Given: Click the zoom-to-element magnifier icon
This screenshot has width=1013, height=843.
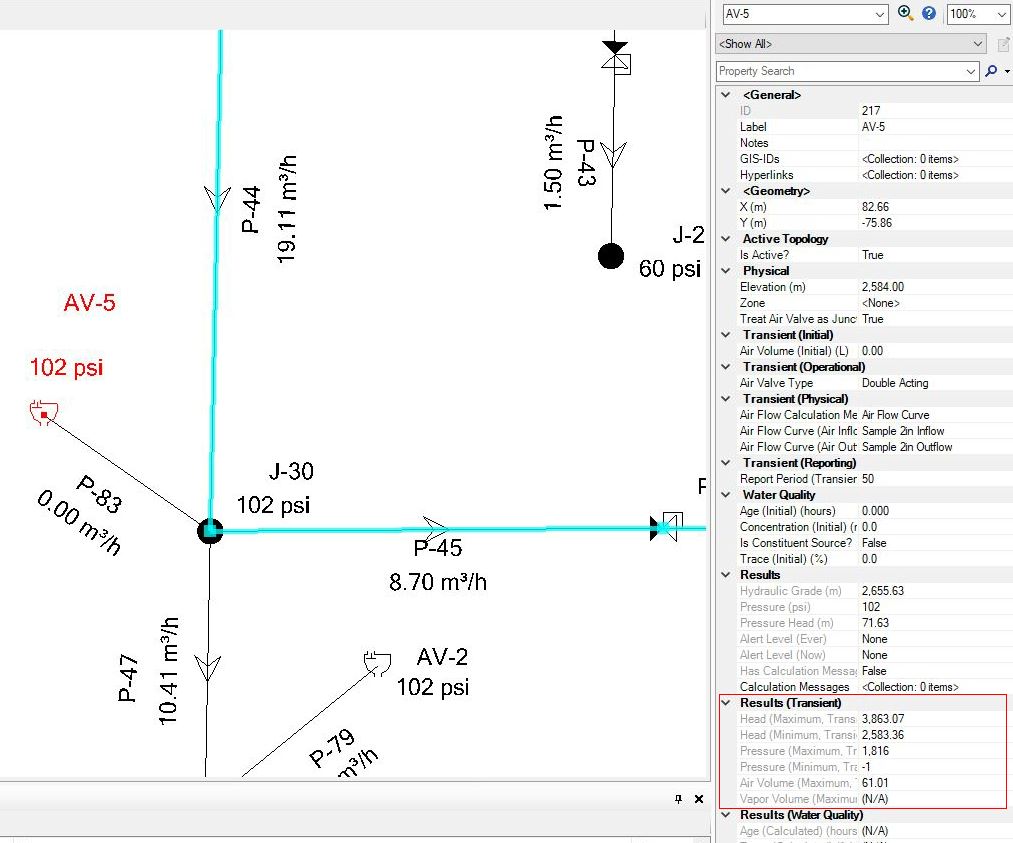Looking at the screenshot, I should point(906,13).
